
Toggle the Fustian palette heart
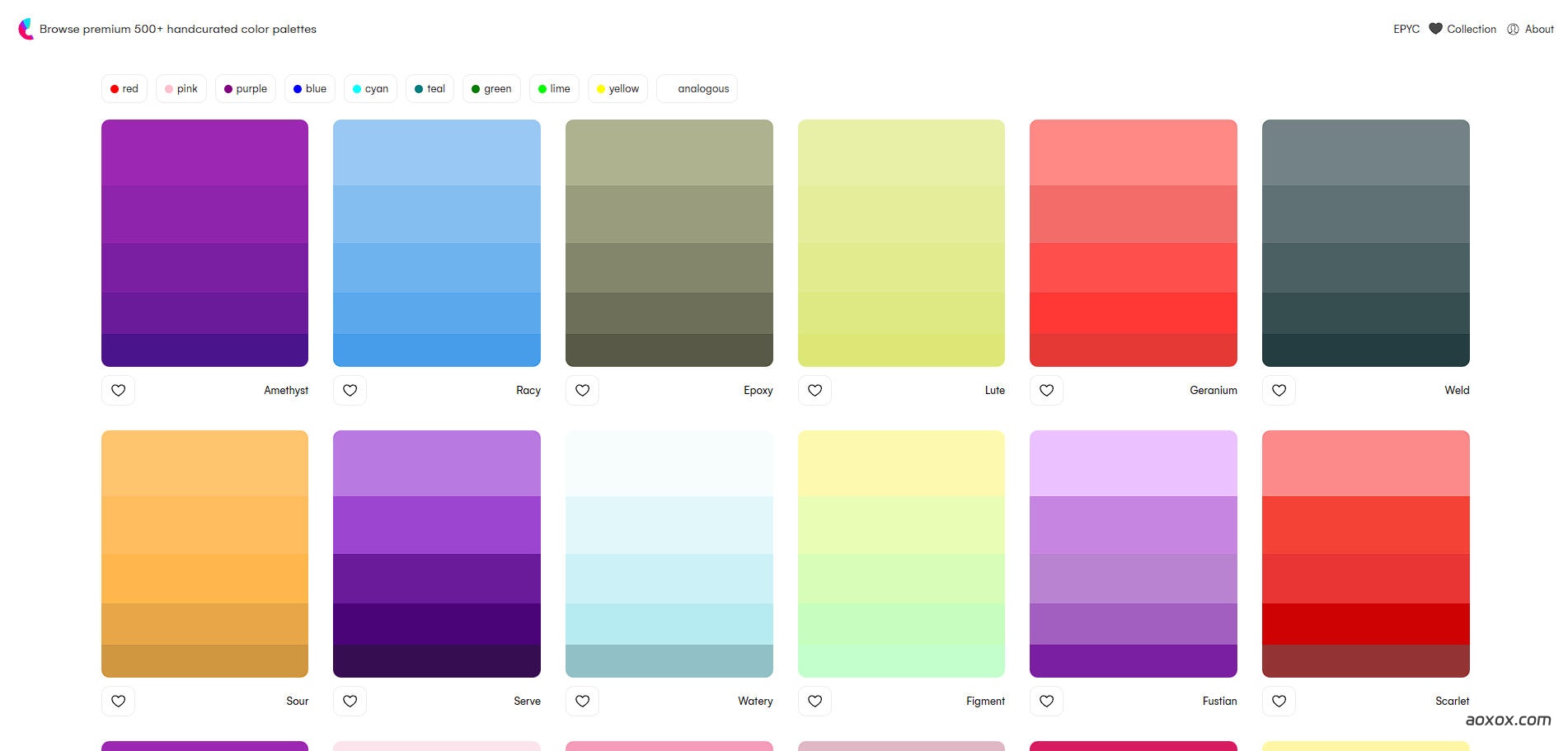pos(1046,701)
